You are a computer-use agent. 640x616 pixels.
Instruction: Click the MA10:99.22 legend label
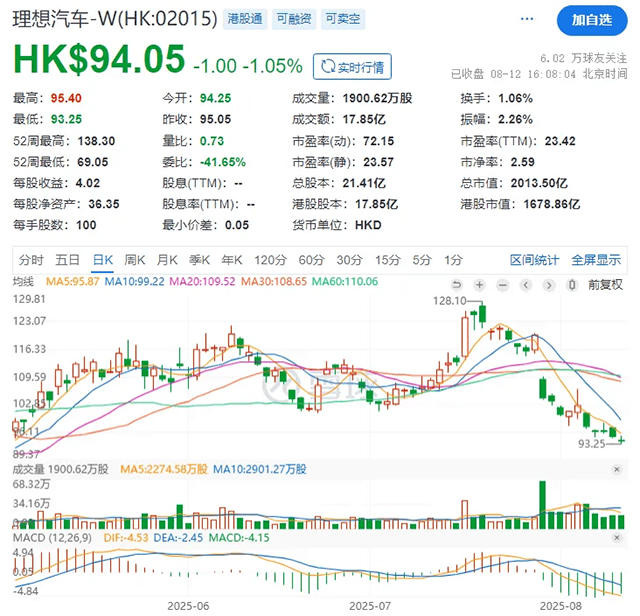pos(135,282)
